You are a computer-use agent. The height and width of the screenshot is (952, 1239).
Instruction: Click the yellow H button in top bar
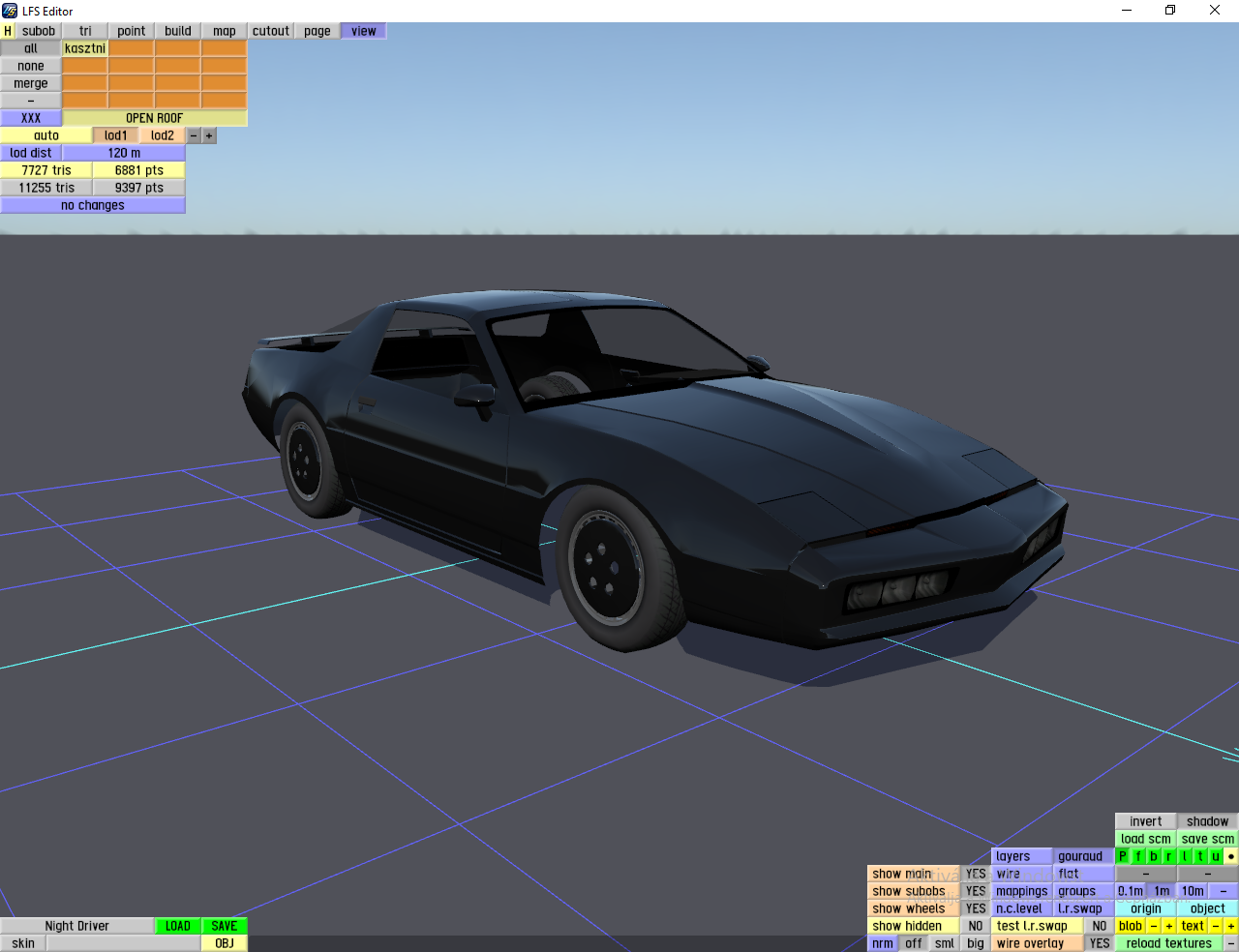coord(8,31)
